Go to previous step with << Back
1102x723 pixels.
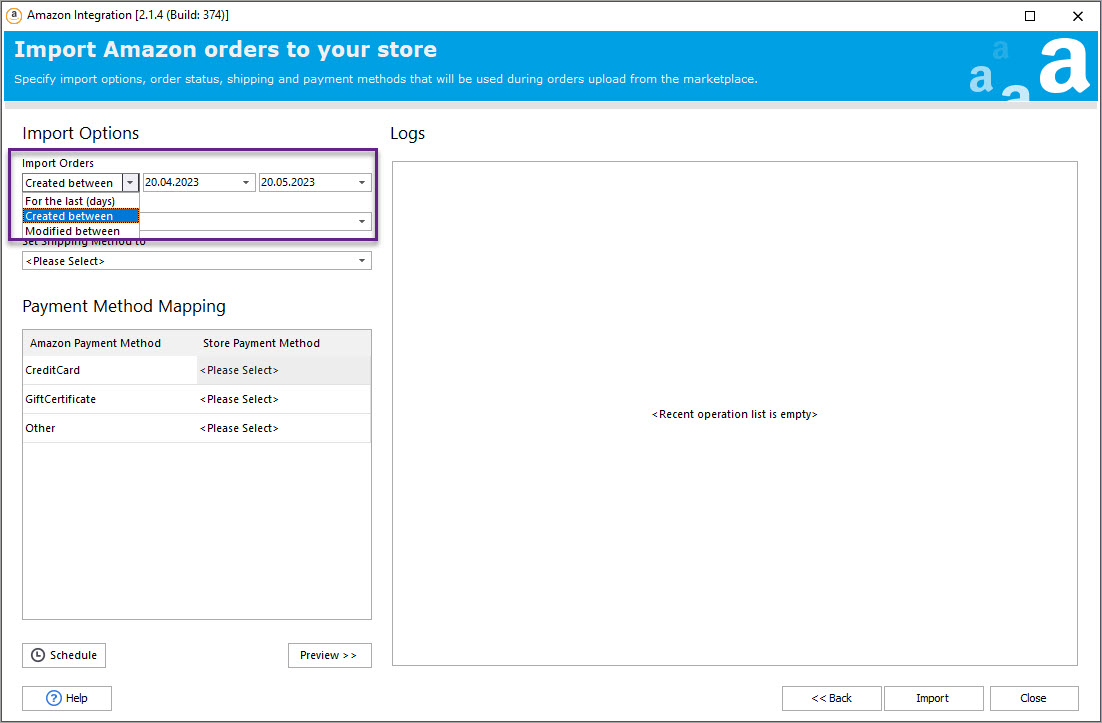click(831, 698)
